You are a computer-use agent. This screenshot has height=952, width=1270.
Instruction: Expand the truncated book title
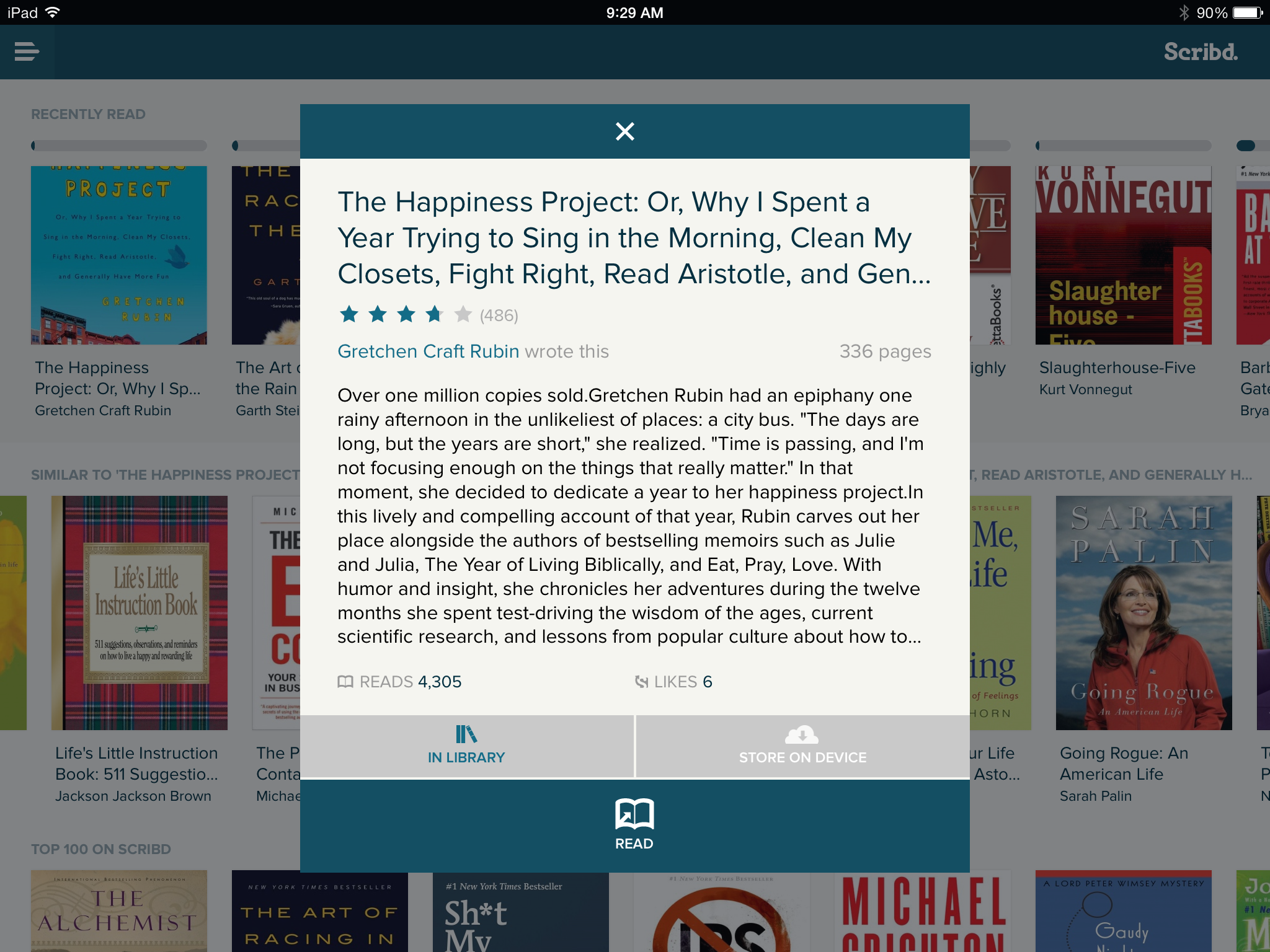pos(634,238)
